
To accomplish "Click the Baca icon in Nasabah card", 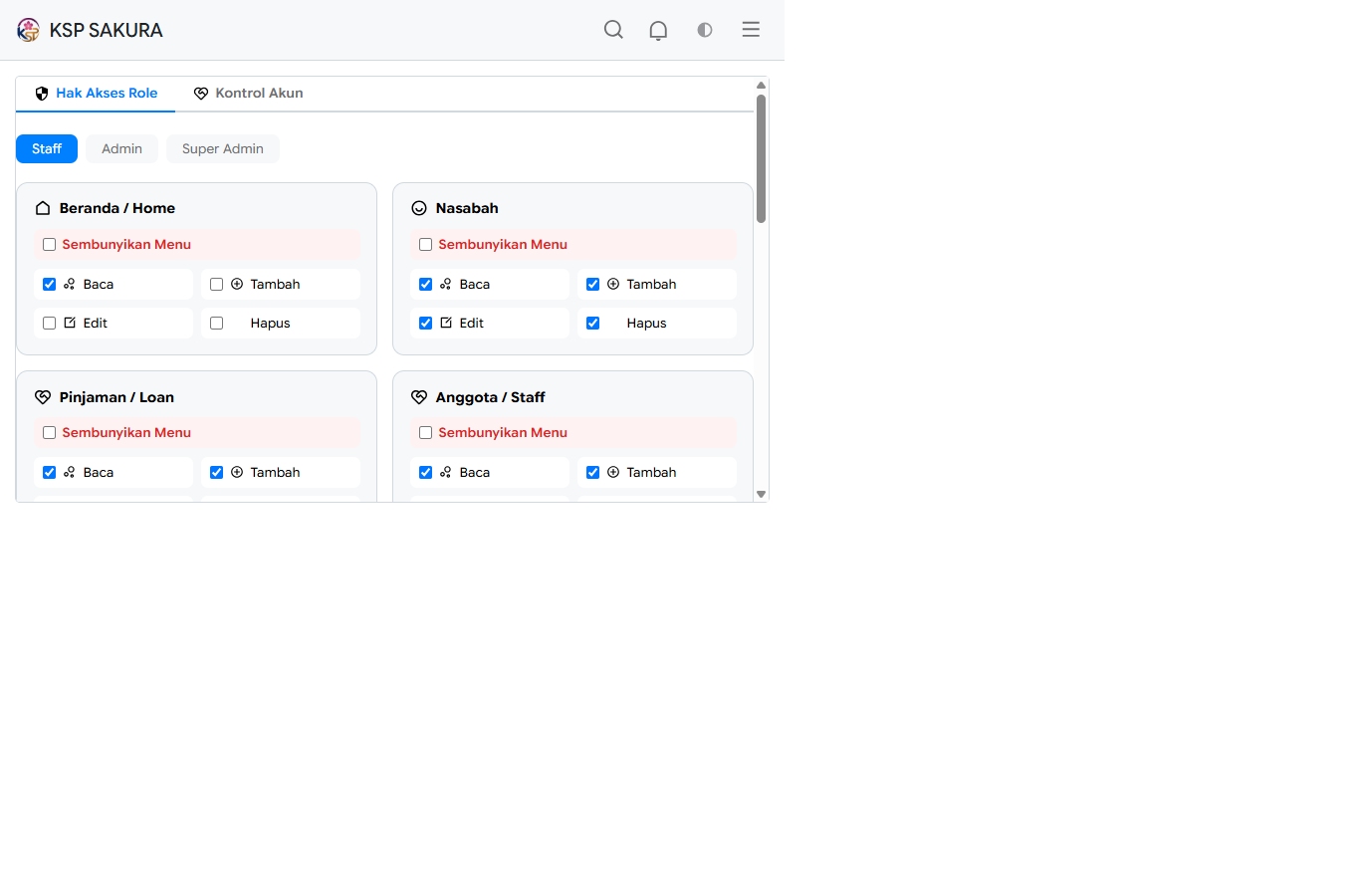I will click(x=446, y=284).
